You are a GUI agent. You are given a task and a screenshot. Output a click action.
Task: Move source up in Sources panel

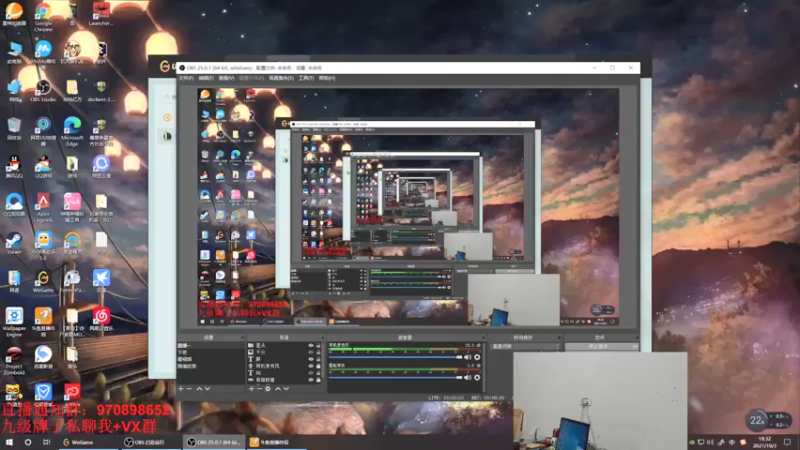click(x=278, y=389)
